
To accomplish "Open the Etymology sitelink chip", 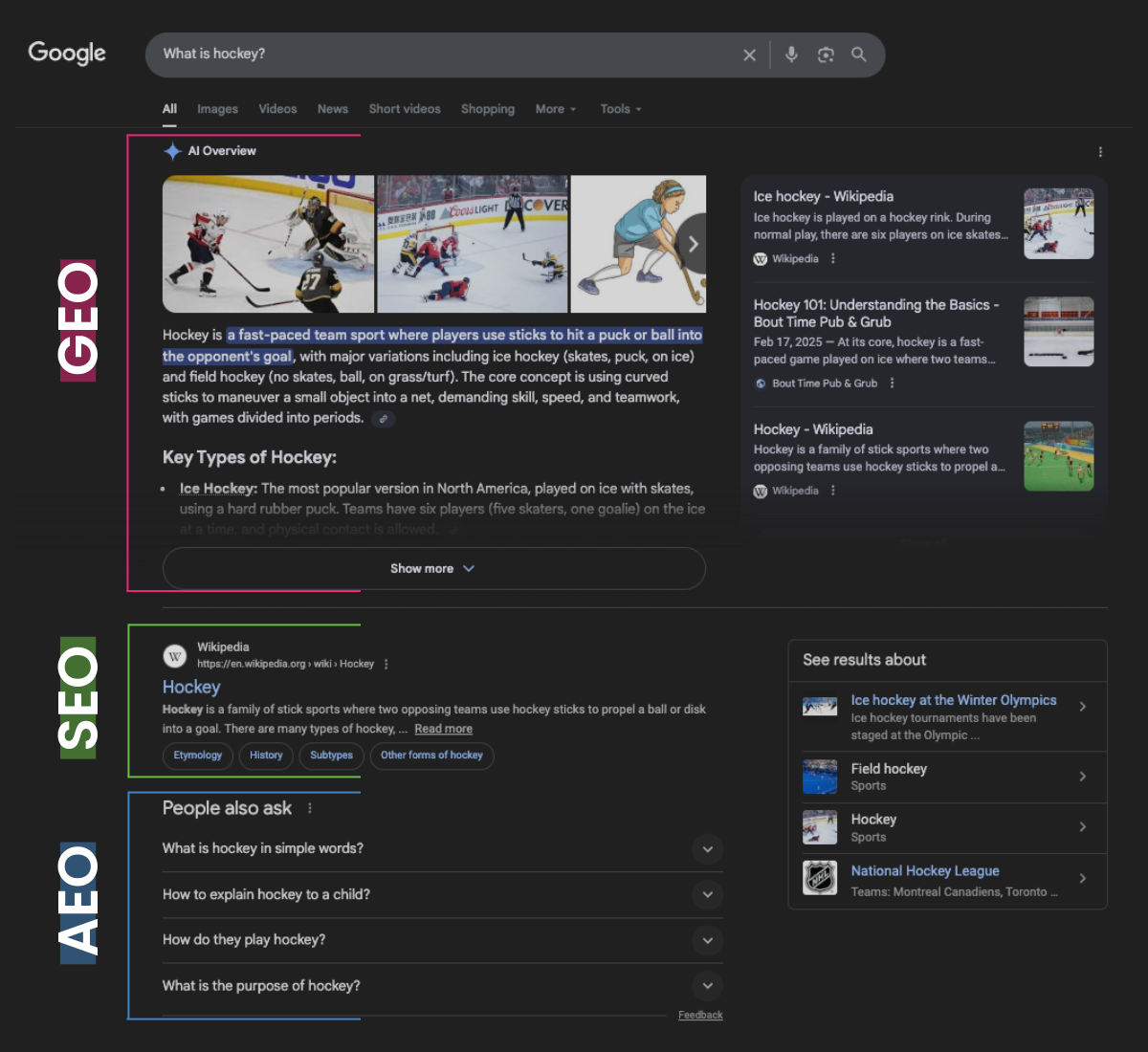I will pos(198,756).
